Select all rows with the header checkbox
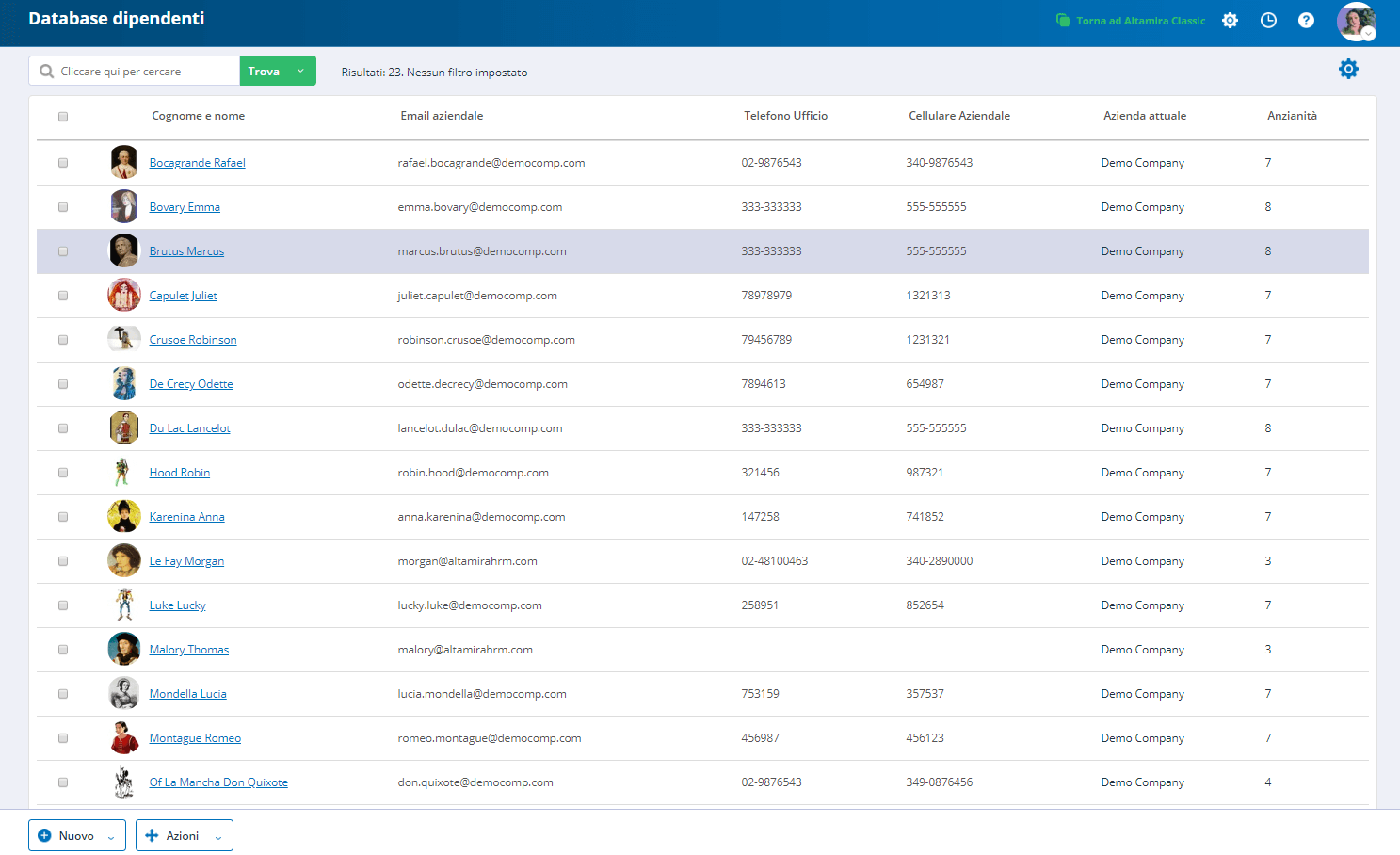The image size is (1400, 855). (x=63, y=116)
